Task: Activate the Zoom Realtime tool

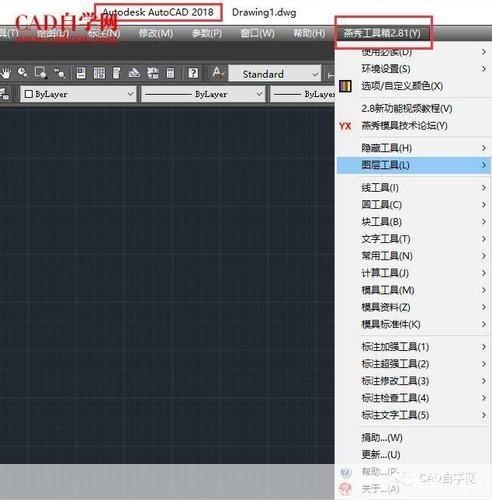Action: click(x=23, y=73)
